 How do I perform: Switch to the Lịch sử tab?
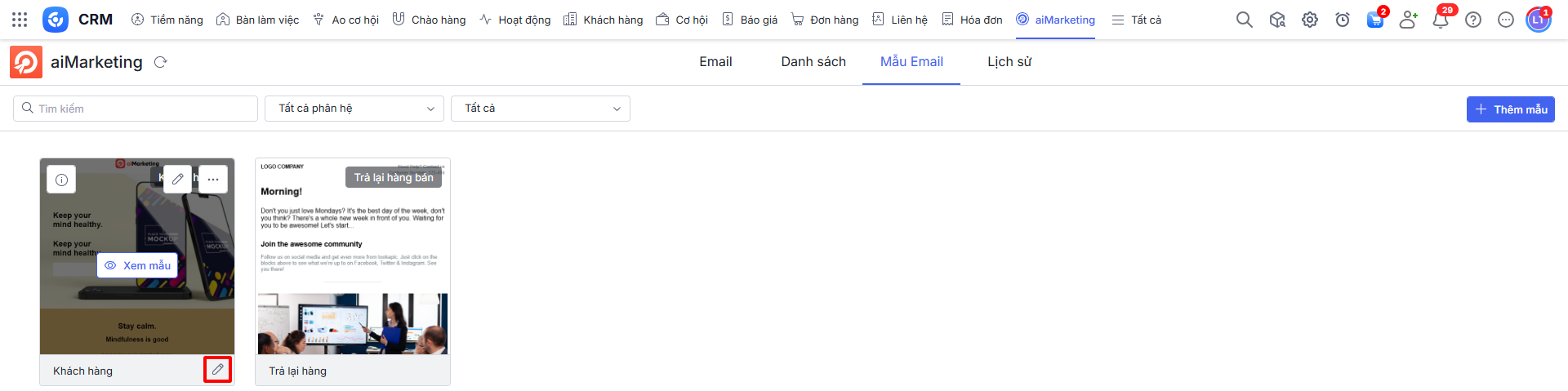pos(1009,62)
